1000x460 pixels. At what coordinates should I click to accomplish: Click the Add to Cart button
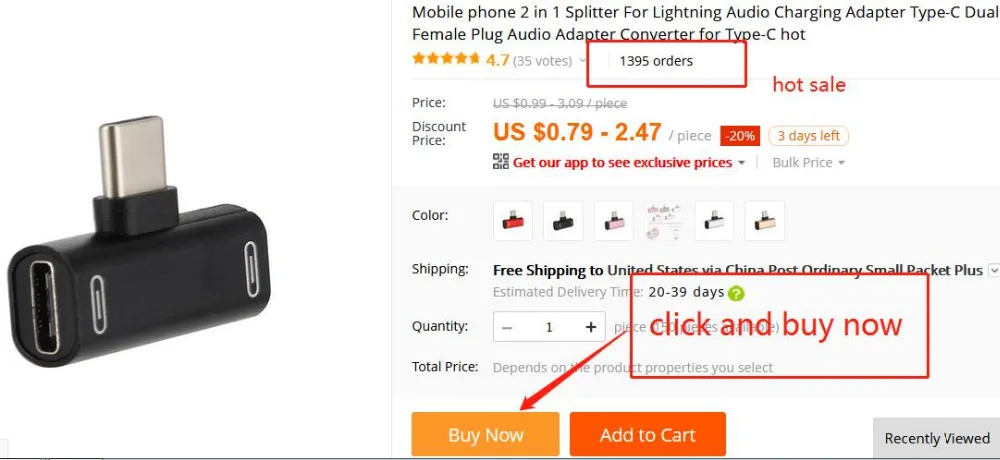647,434
